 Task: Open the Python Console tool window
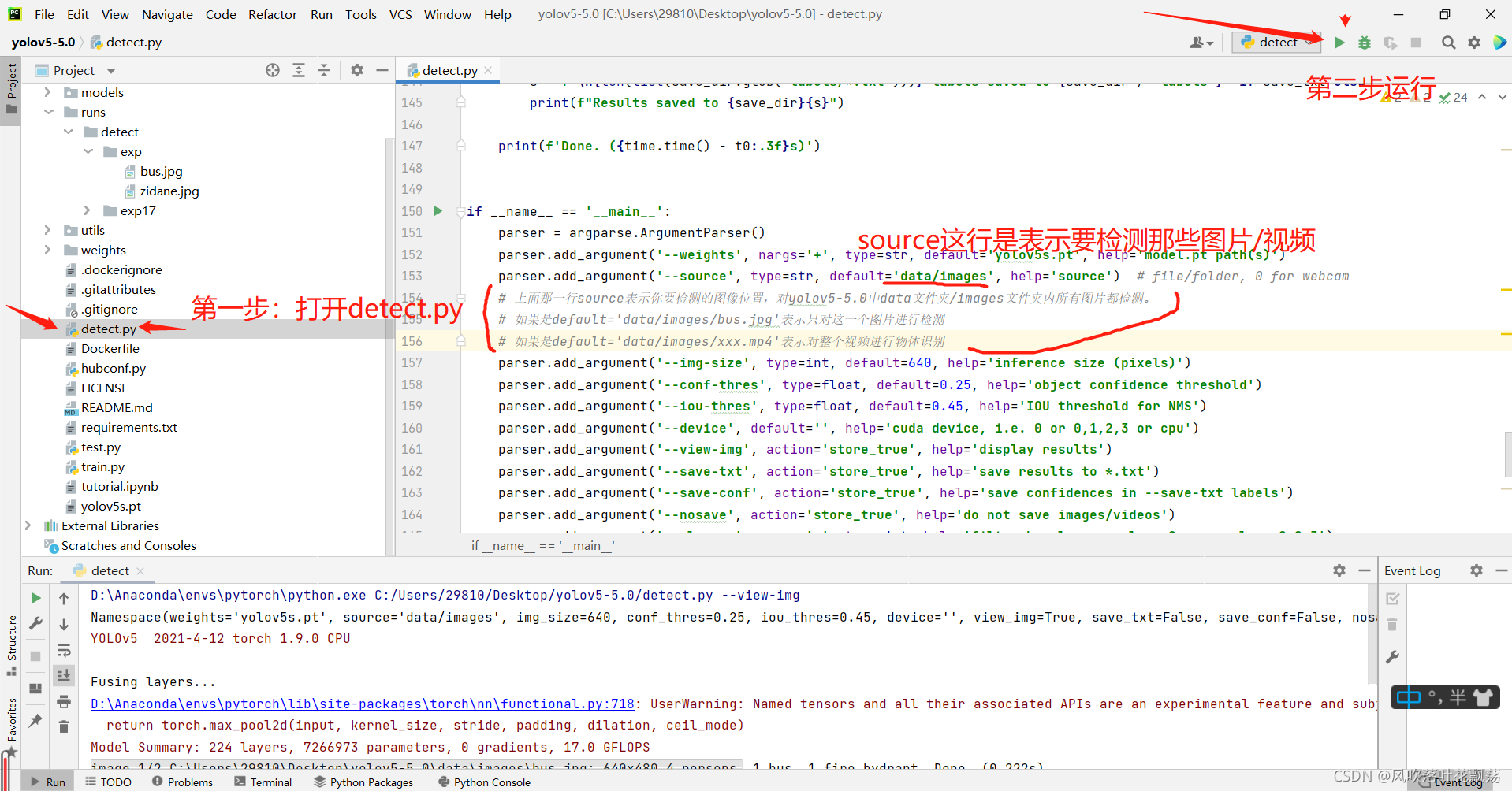[x=485, y=782]
